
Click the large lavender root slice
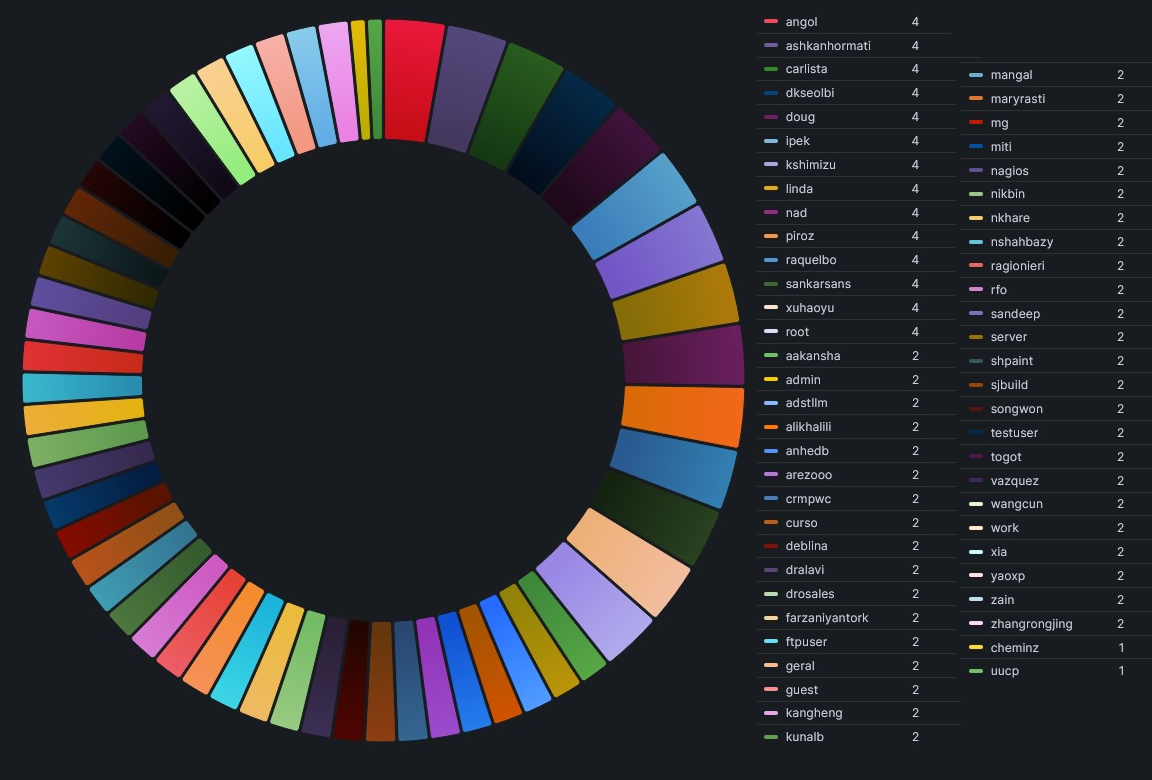pos(593,602)
